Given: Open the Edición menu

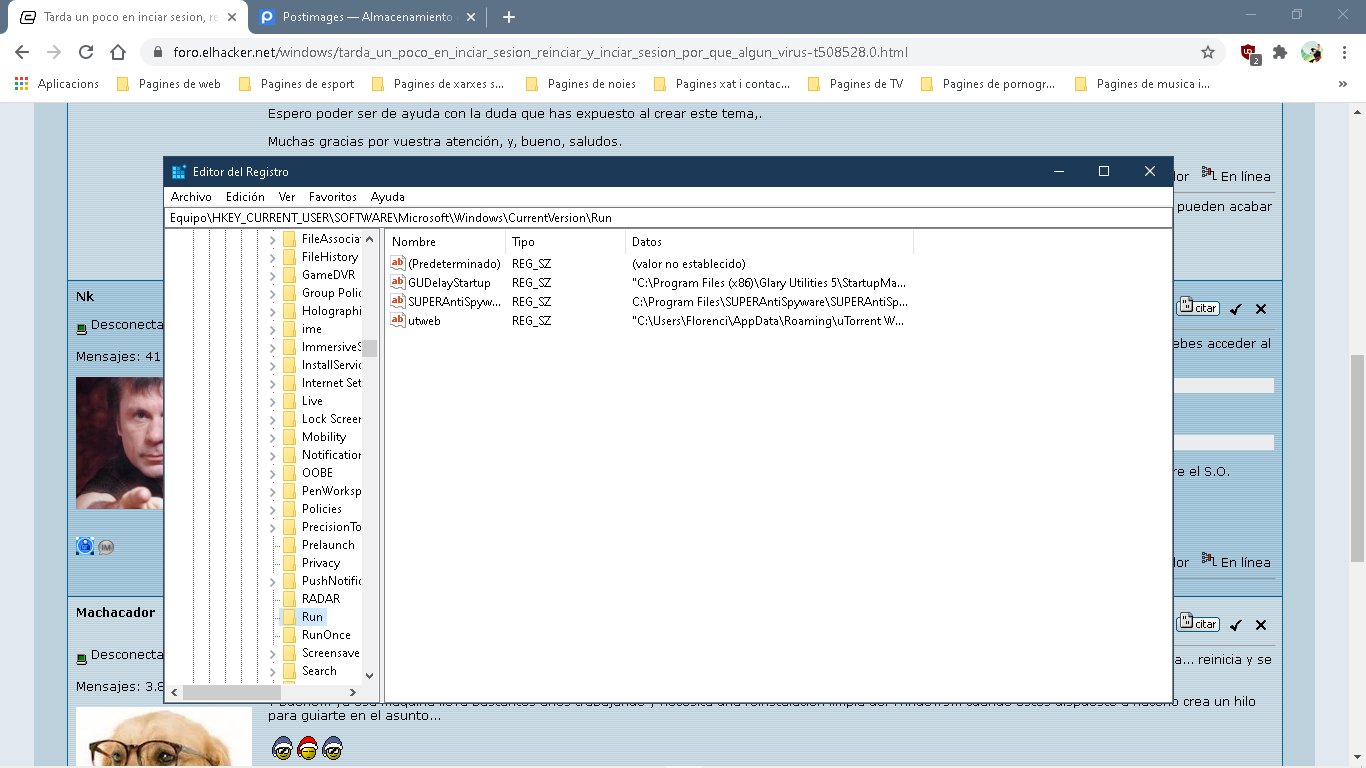Looking at the screenshot, I should 245,197.
